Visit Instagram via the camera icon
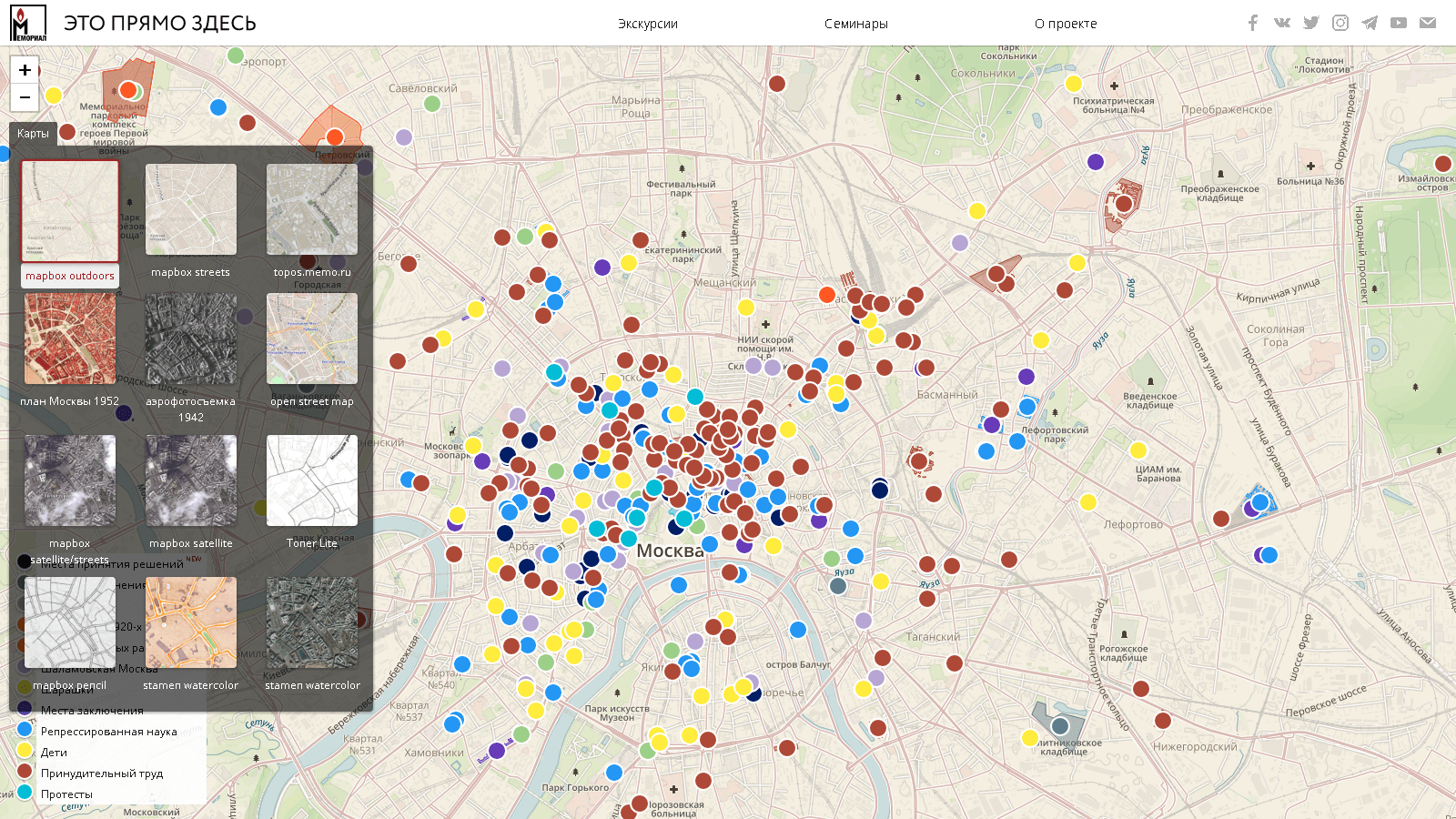 (x=1340, y=23)
